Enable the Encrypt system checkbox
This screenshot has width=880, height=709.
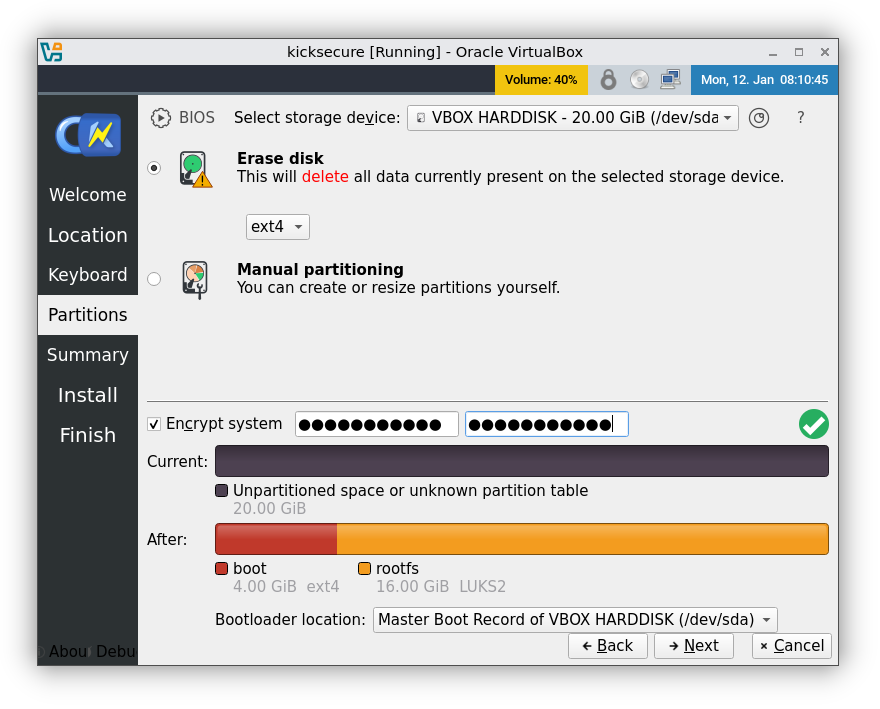(154, 424)
